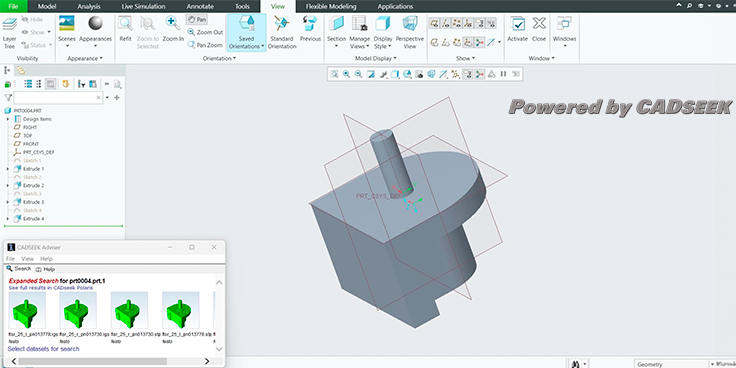
Task: Click the Standard Orientation button
Action: tap(282, 32)
